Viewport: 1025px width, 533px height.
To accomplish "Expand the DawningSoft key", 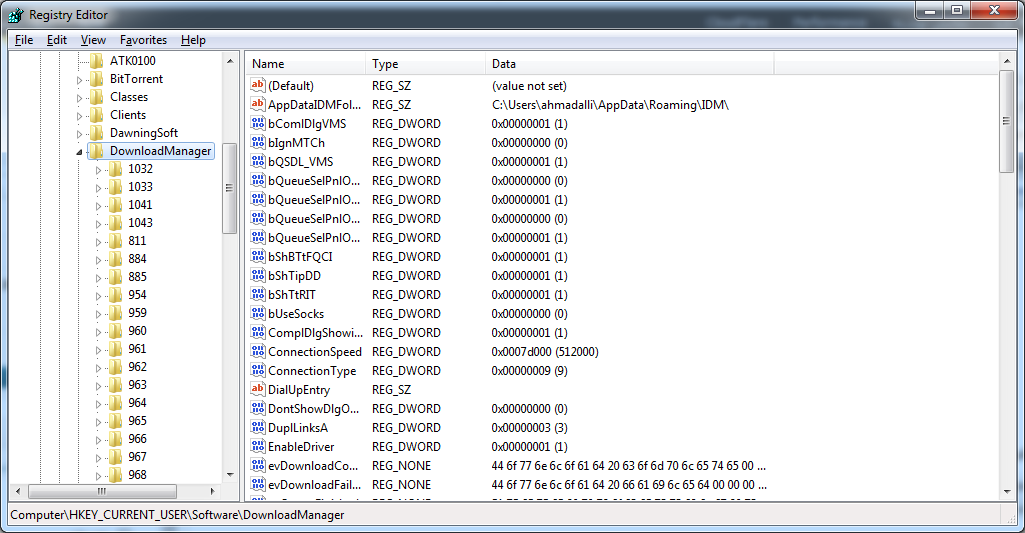I will (x=80, y=134).
